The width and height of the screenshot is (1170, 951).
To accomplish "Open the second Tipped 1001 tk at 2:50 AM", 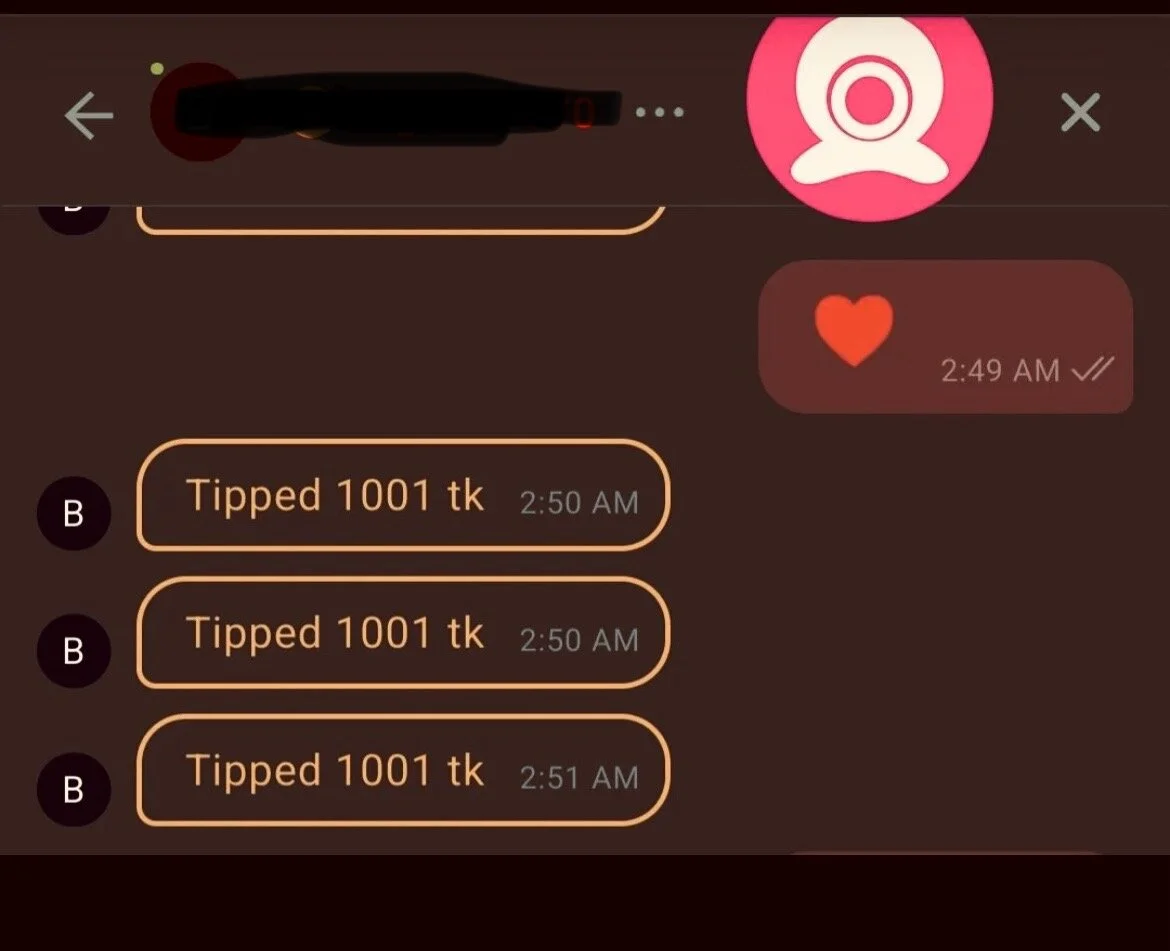I will (x=403, y=633).
